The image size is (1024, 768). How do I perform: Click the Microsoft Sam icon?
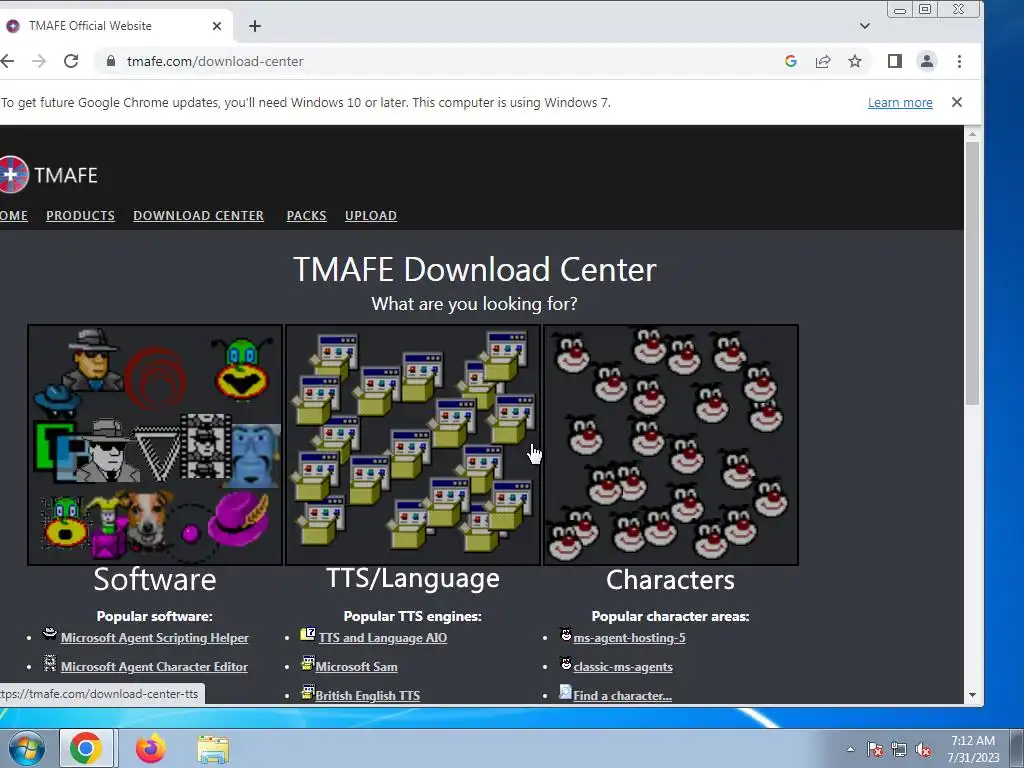tap(308, 664)
